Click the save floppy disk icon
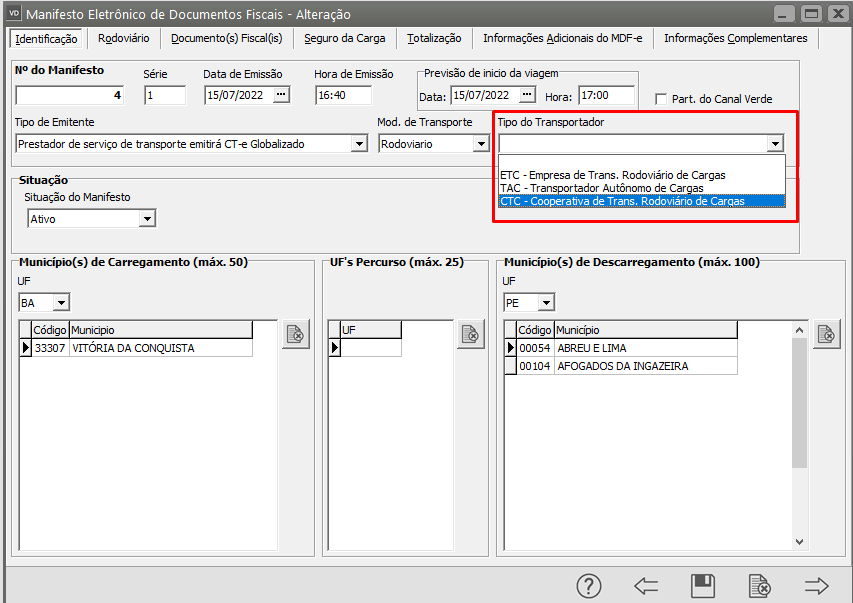Screen dimensions: 853x603 [703, 586]
